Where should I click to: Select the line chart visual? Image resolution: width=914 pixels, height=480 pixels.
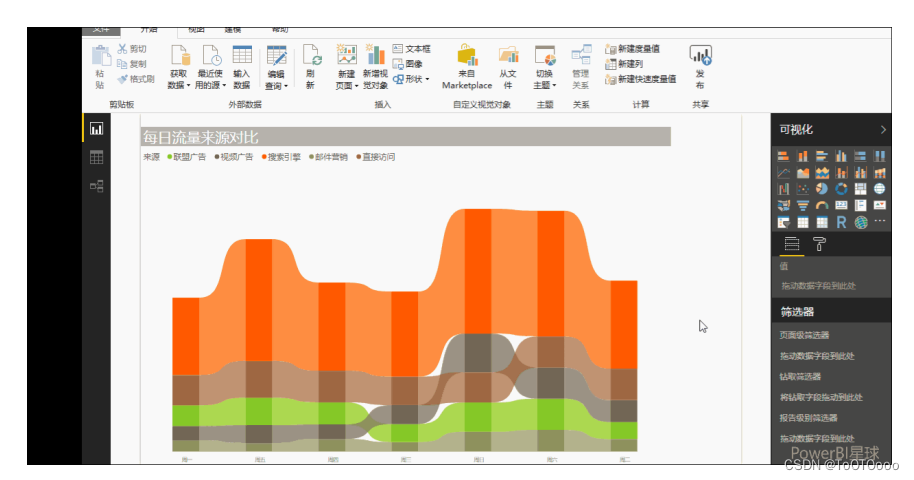(783, 173)
